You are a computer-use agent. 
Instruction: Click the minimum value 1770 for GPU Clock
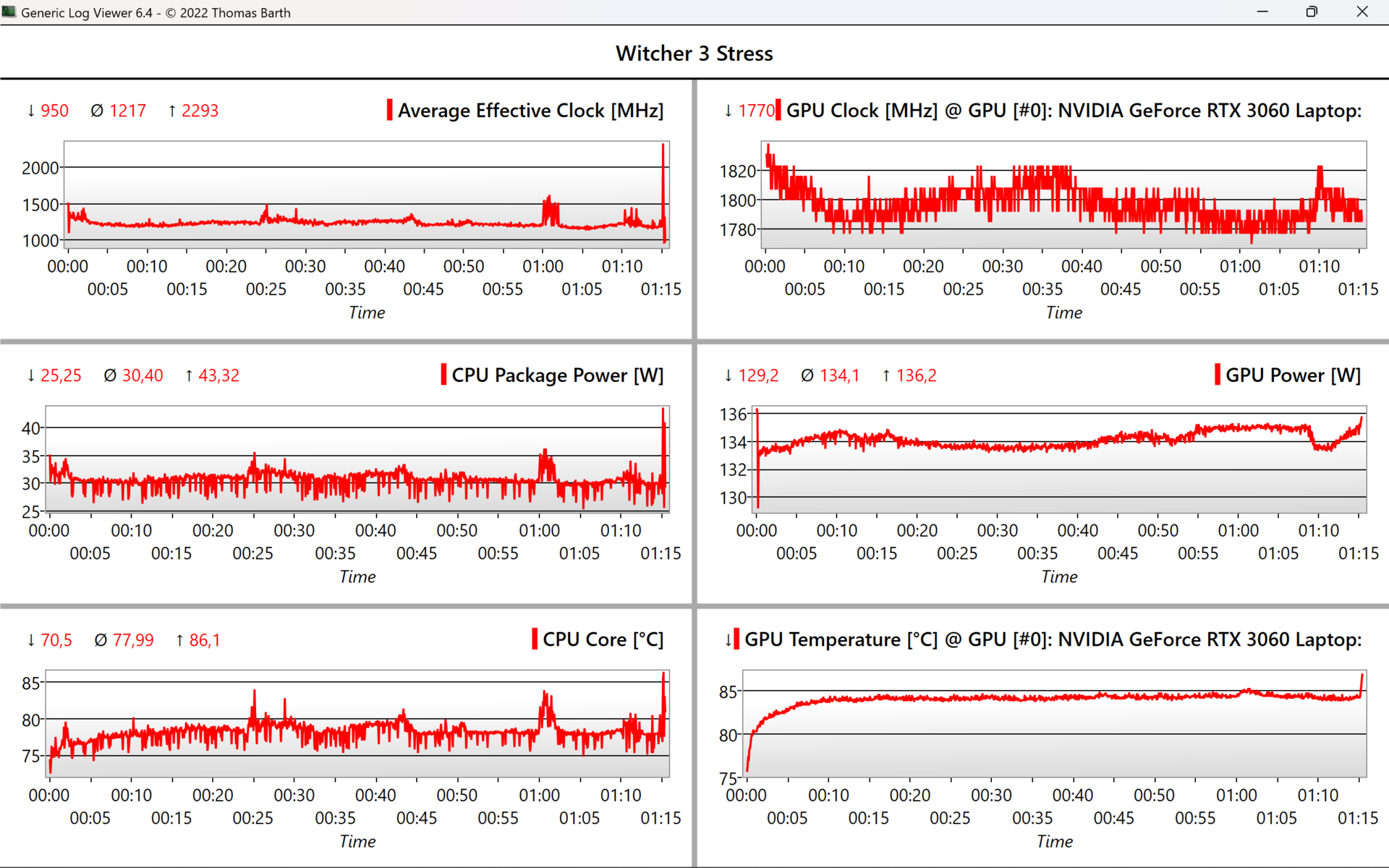pos(756,111)
